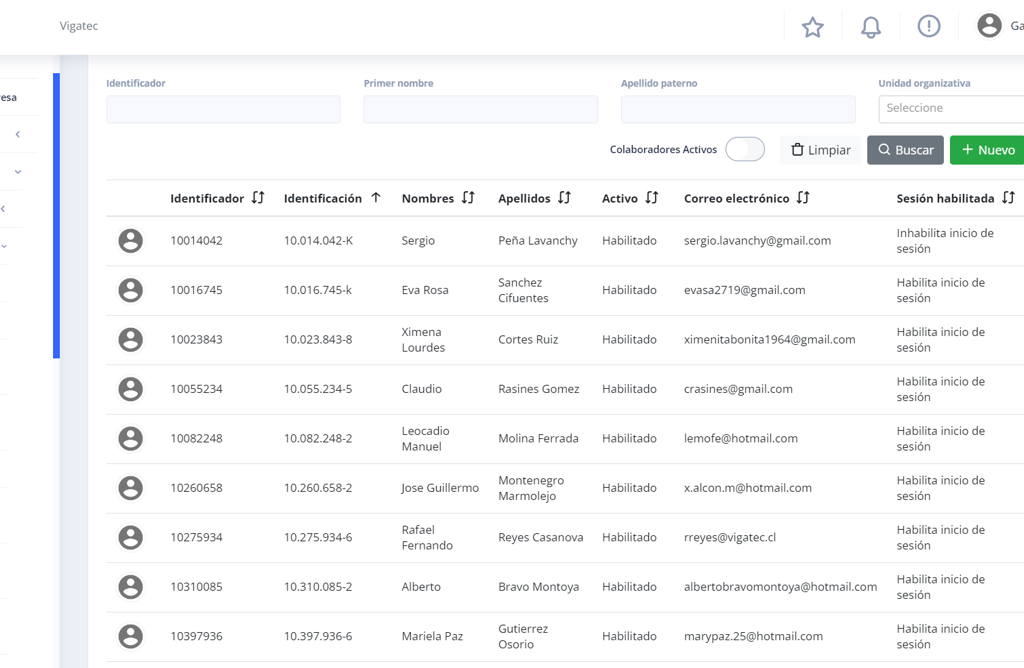Sort by Identificador column sort icon

[x=258, y=198]
